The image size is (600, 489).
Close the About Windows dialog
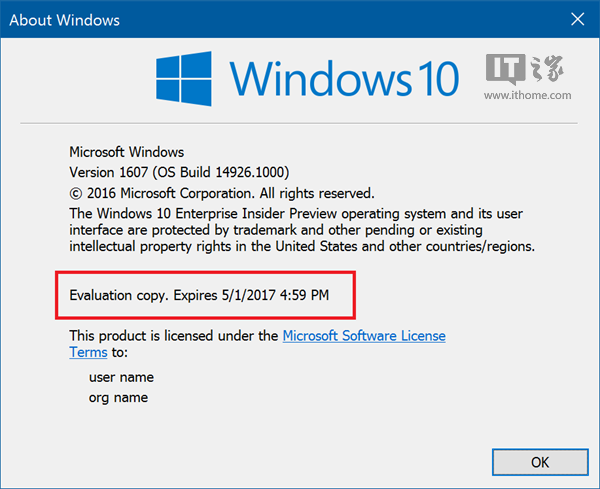[577, 17]
